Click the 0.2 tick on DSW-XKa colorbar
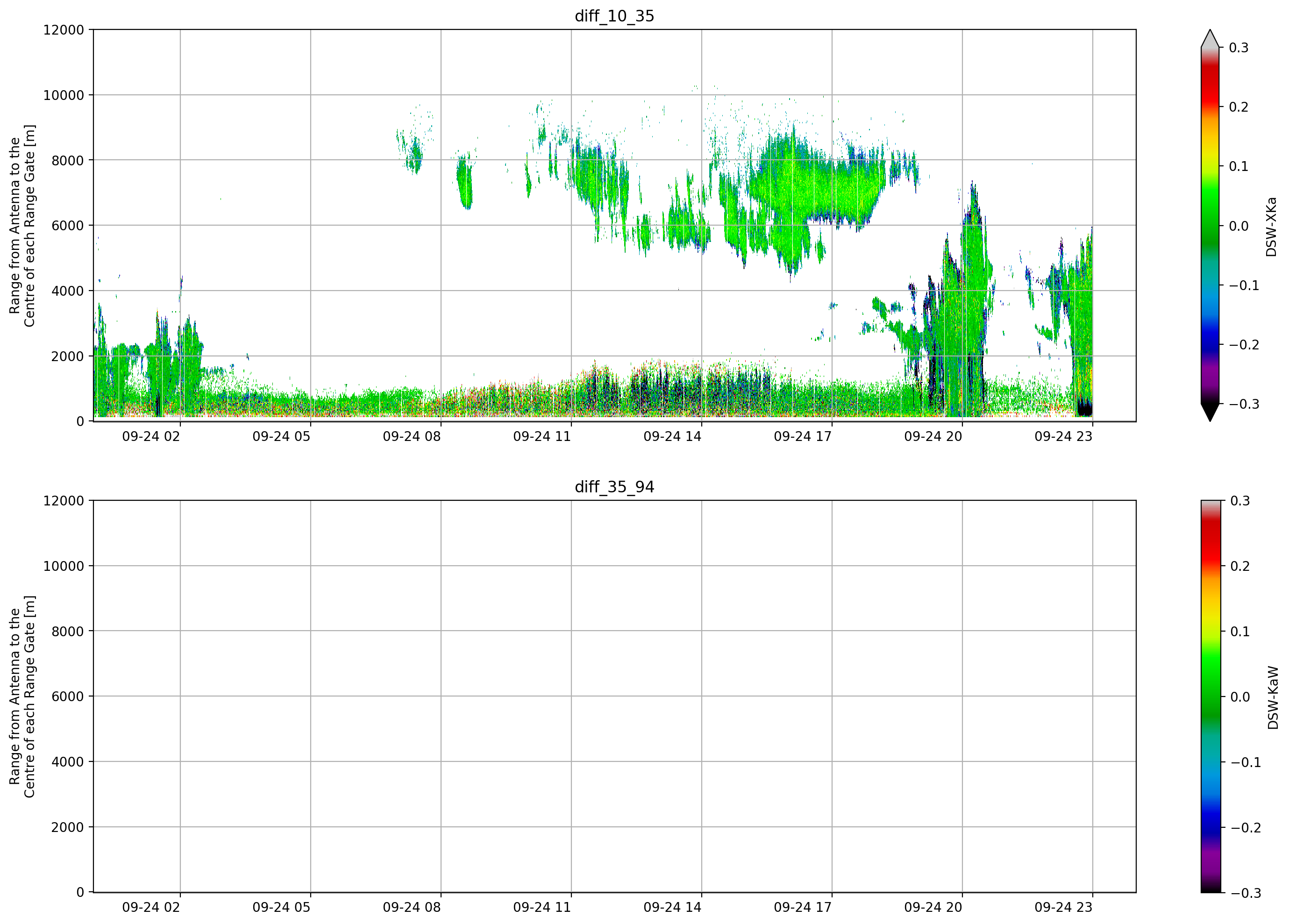The height and width of the screenshot is (924, 1289). 1239,107
